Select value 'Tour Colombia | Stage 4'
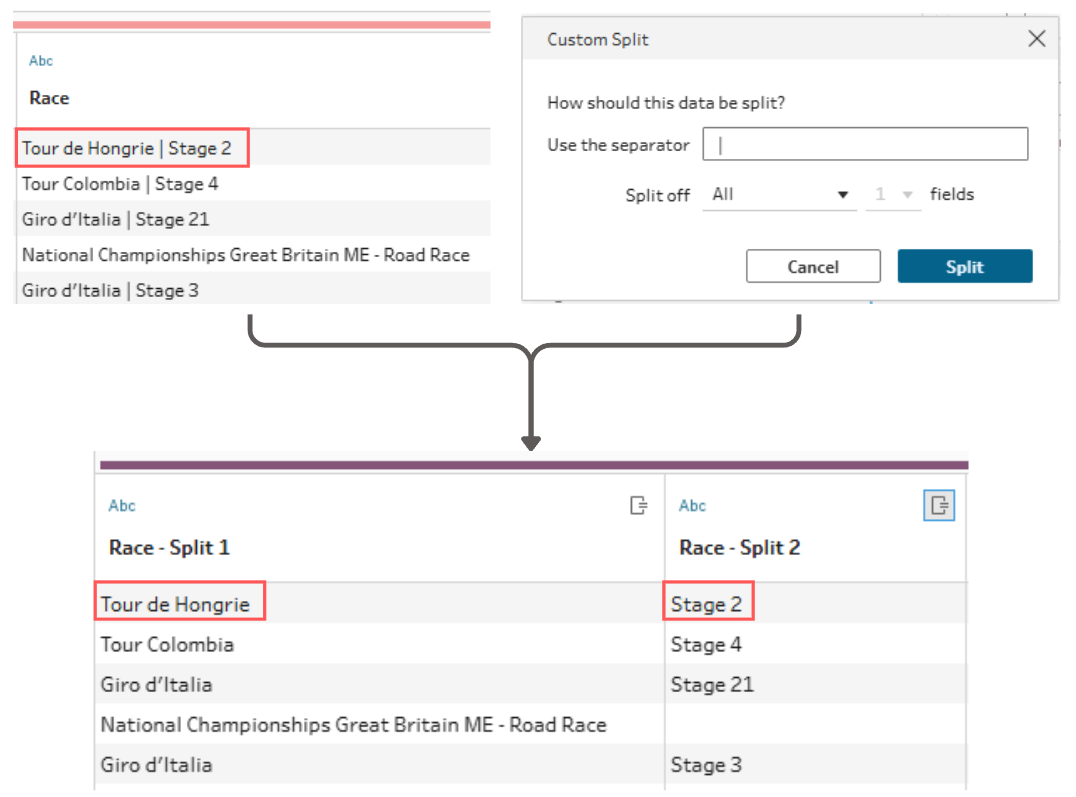This screenshot has height=797, width=1076. tap(119, 183)
